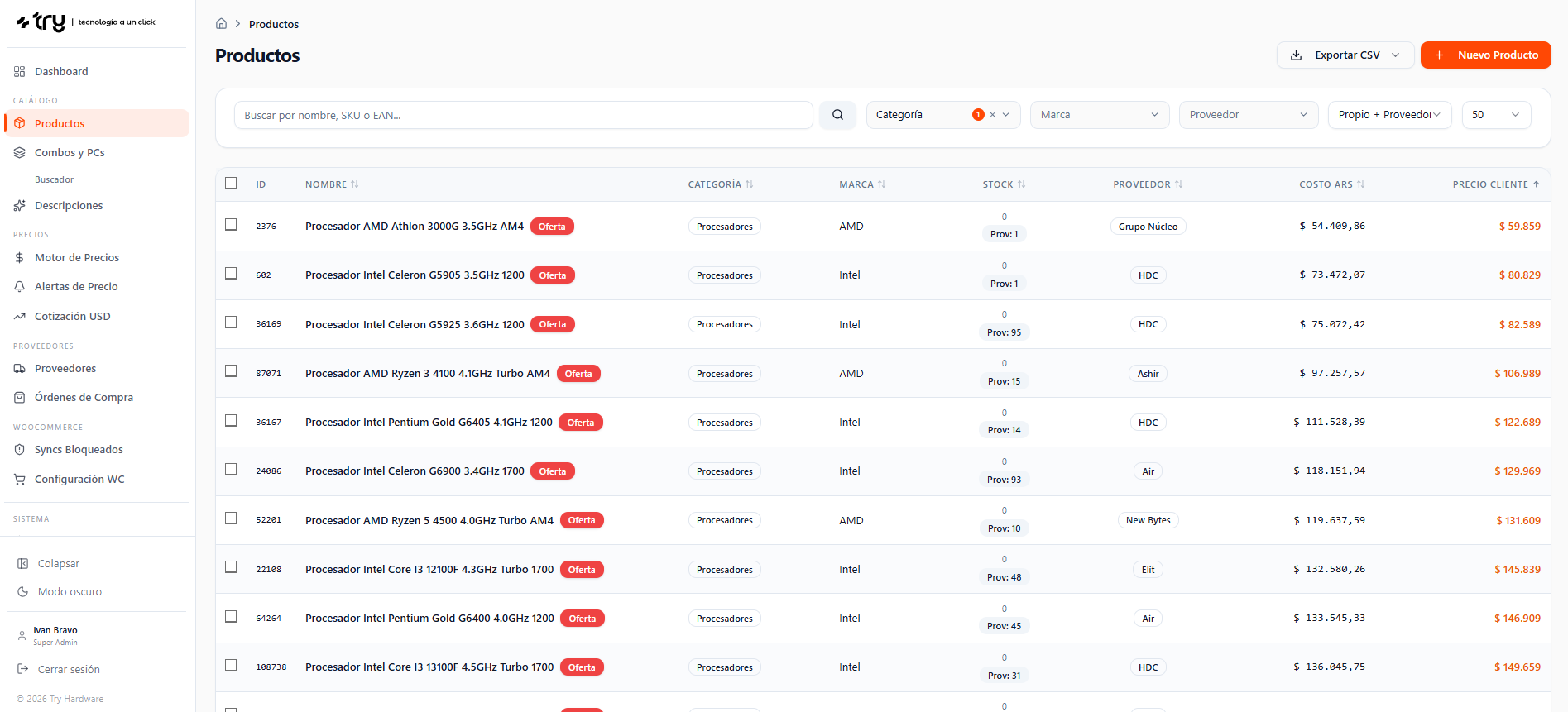Viewport: 1568px width, 712px height.
Task: Focus the search by name, SKU field
Action: click(523, 115)
